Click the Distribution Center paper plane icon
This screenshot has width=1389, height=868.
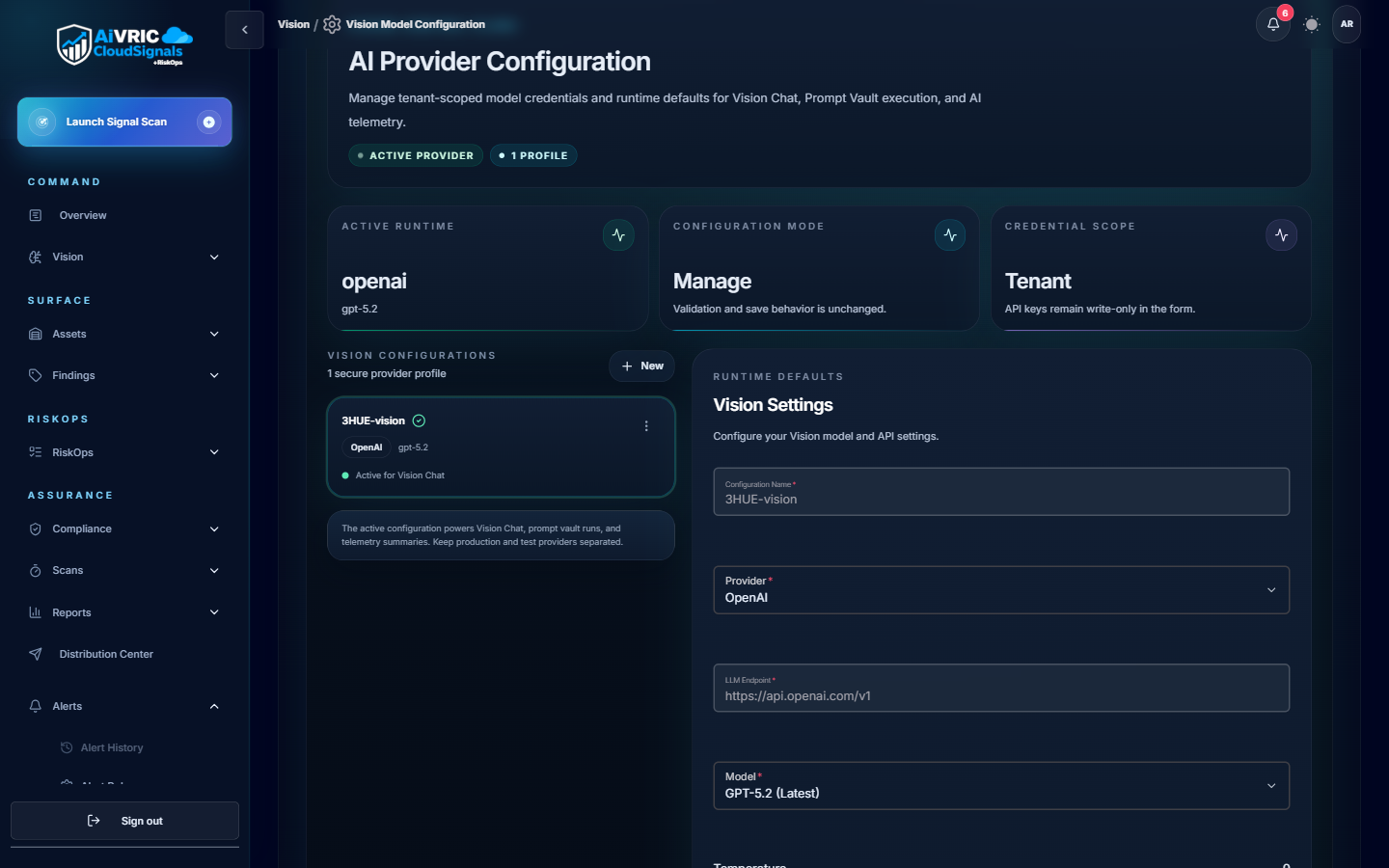[x=36, y=654]
